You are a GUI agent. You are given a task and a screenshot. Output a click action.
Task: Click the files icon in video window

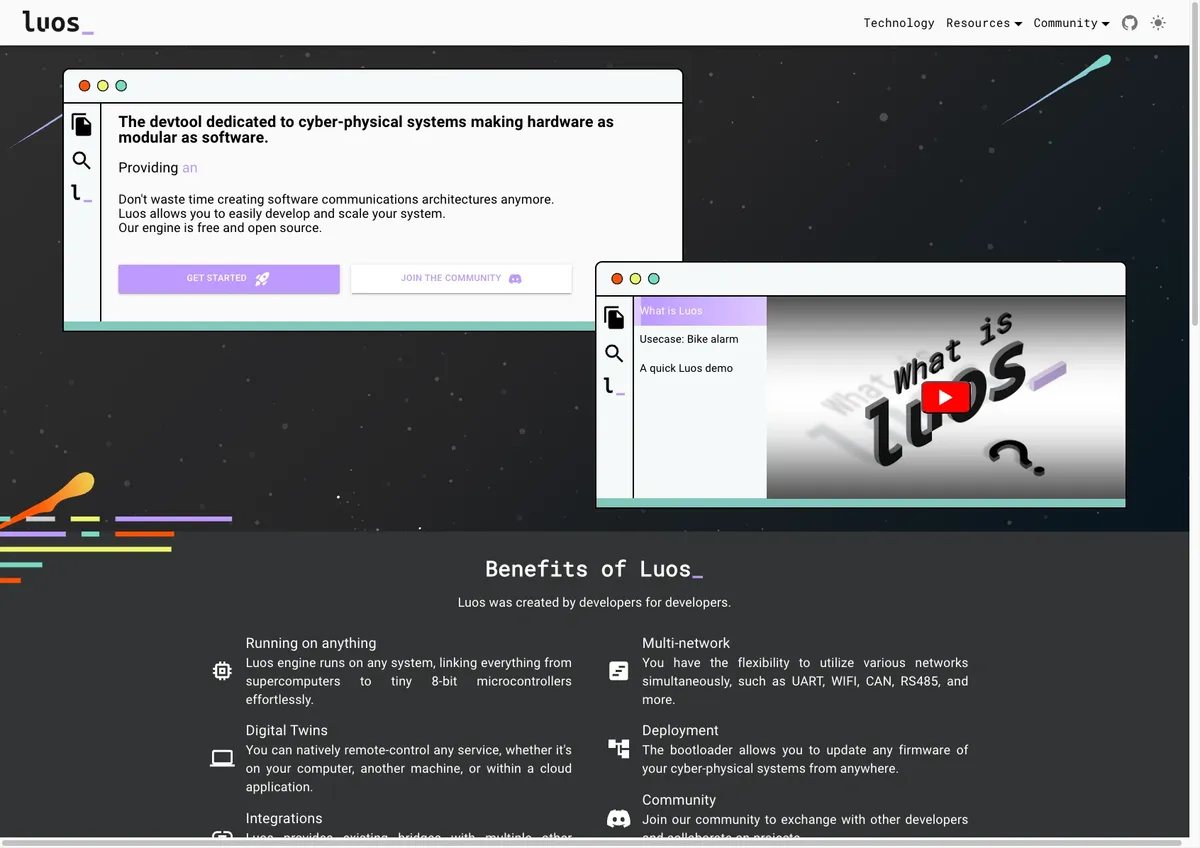coord(614,318)
